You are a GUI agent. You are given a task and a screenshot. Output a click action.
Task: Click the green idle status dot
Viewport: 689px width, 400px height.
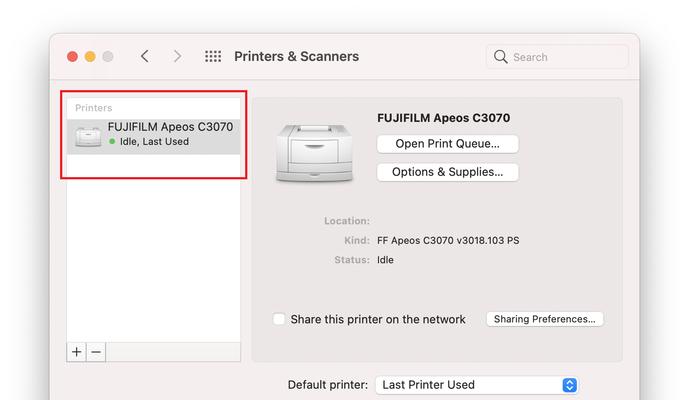point(112,142)
